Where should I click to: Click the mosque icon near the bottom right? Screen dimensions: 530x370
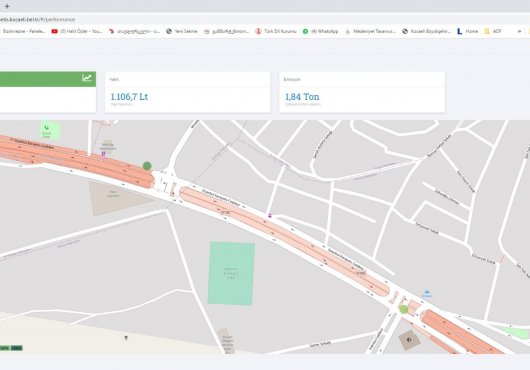point(409,340)
